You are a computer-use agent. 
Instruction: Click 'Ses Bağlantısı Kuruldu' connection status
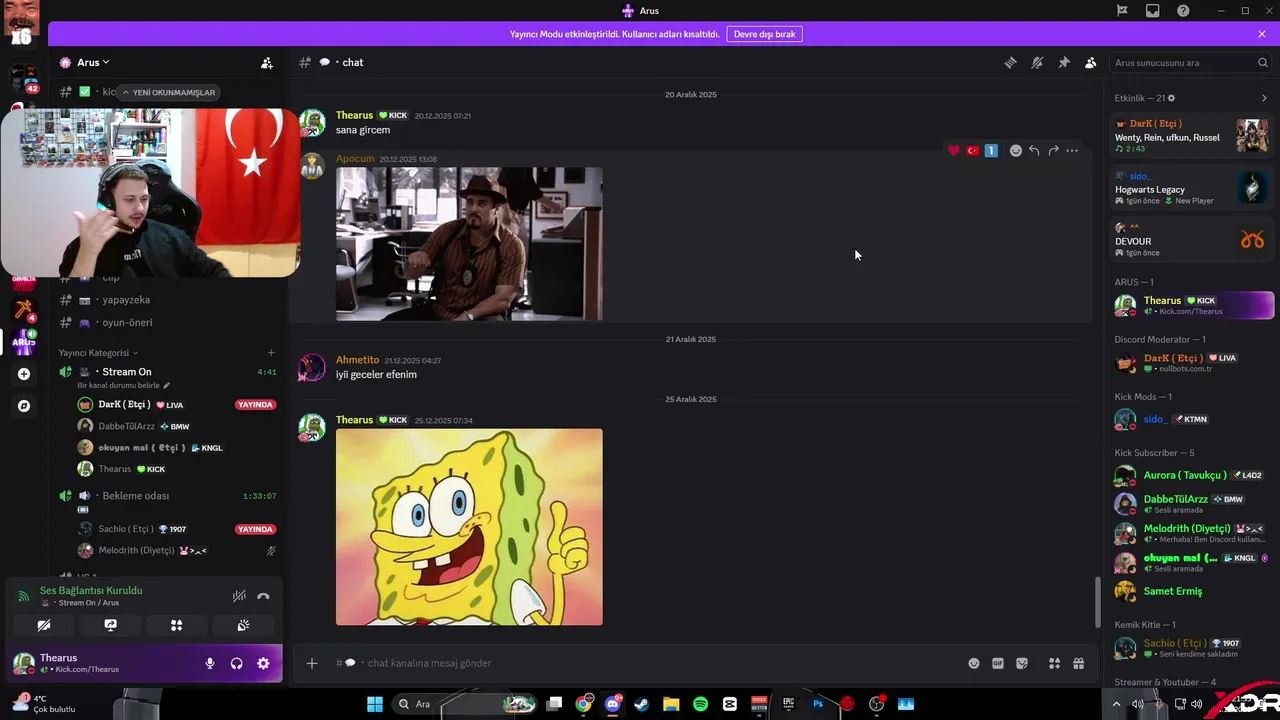(91, 591)
